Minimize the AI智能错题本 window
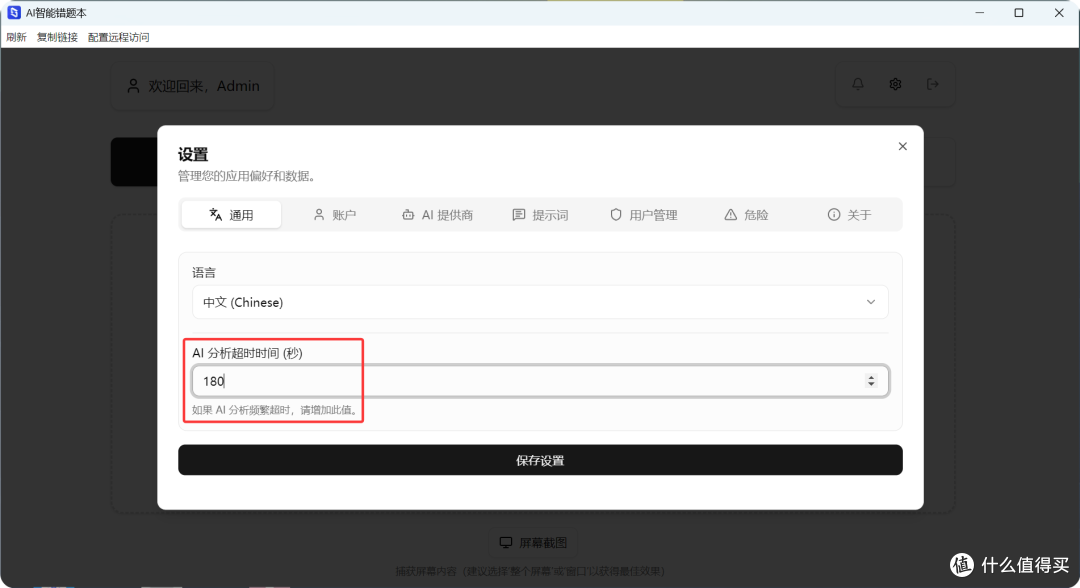The height and width of the screenshot is (588, 1080). [x=979, y=12]
